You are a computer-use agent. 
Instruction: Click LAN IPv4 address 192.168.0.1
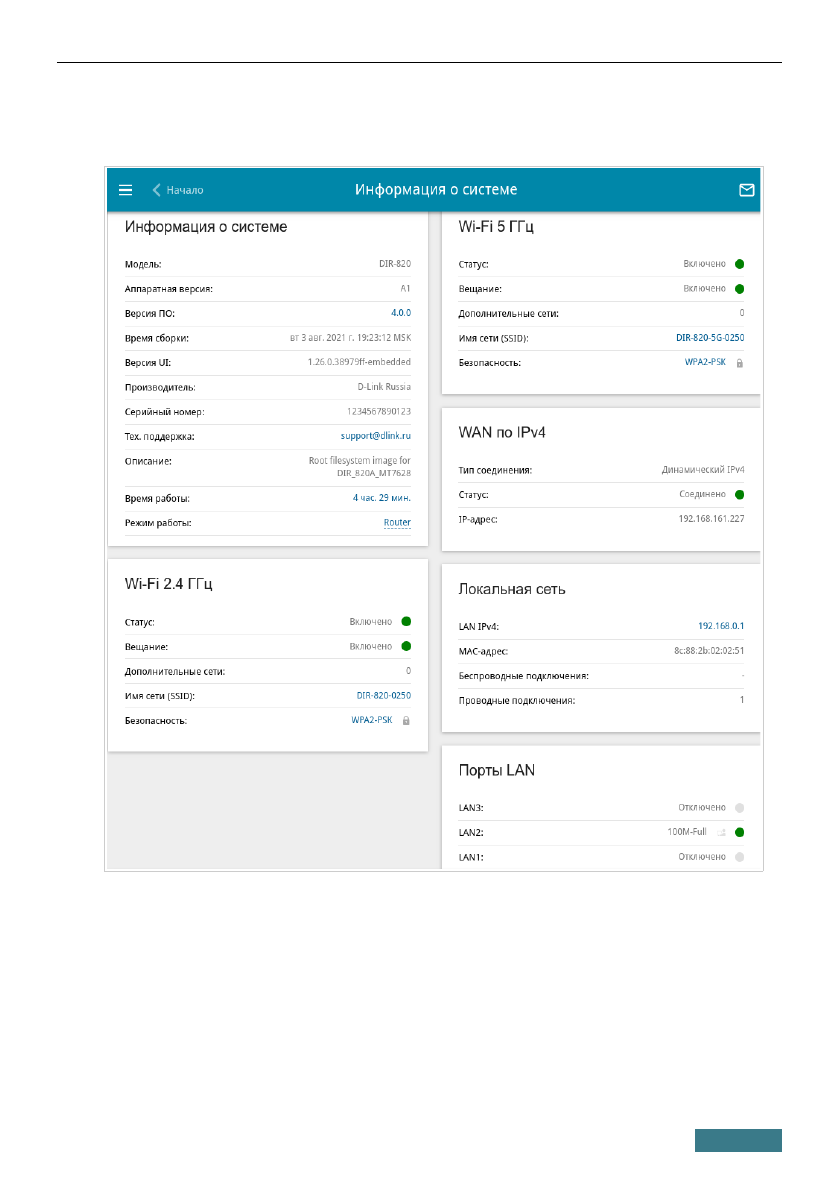click(x=720, y=626)
